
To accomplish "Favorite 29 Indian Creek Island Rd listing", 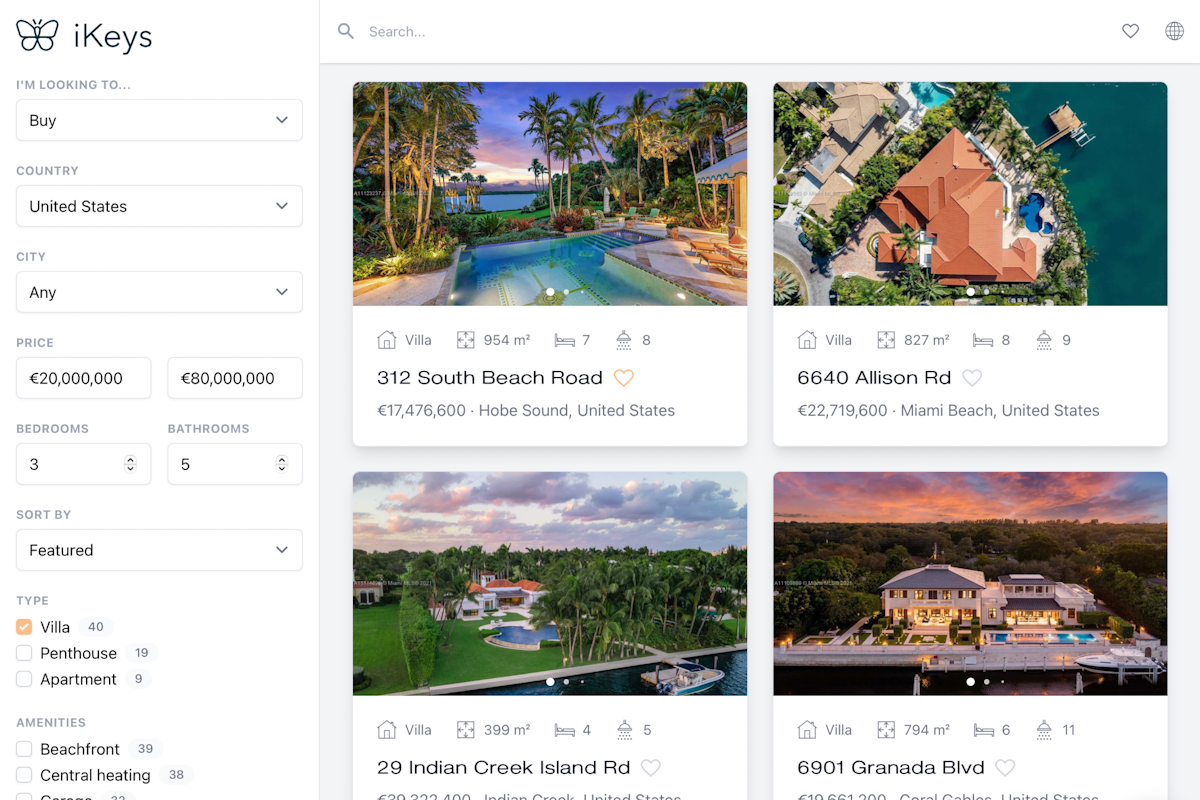I will [x=651, y=768].
